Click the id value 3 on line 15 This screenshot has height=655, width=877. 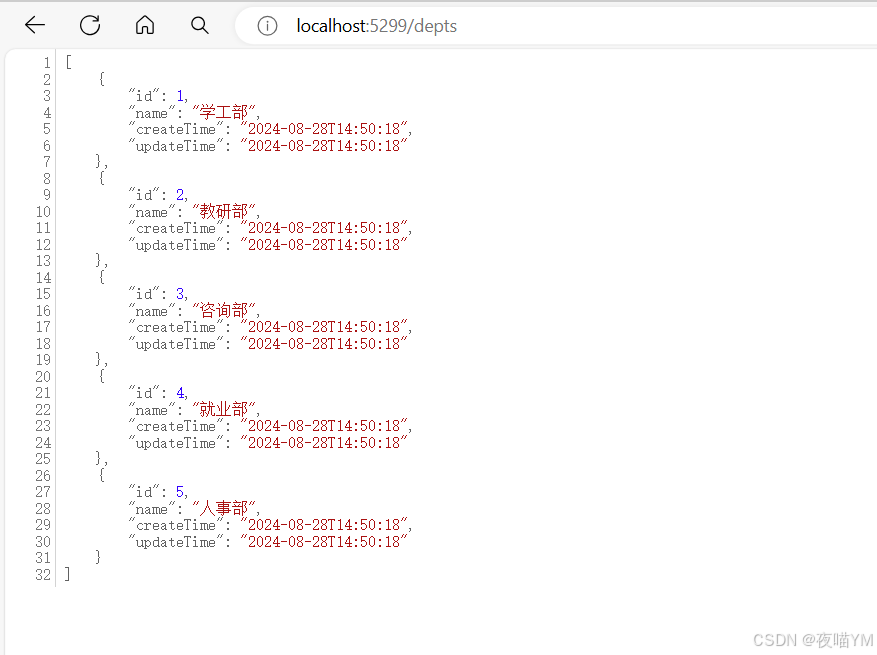[180, 294]
